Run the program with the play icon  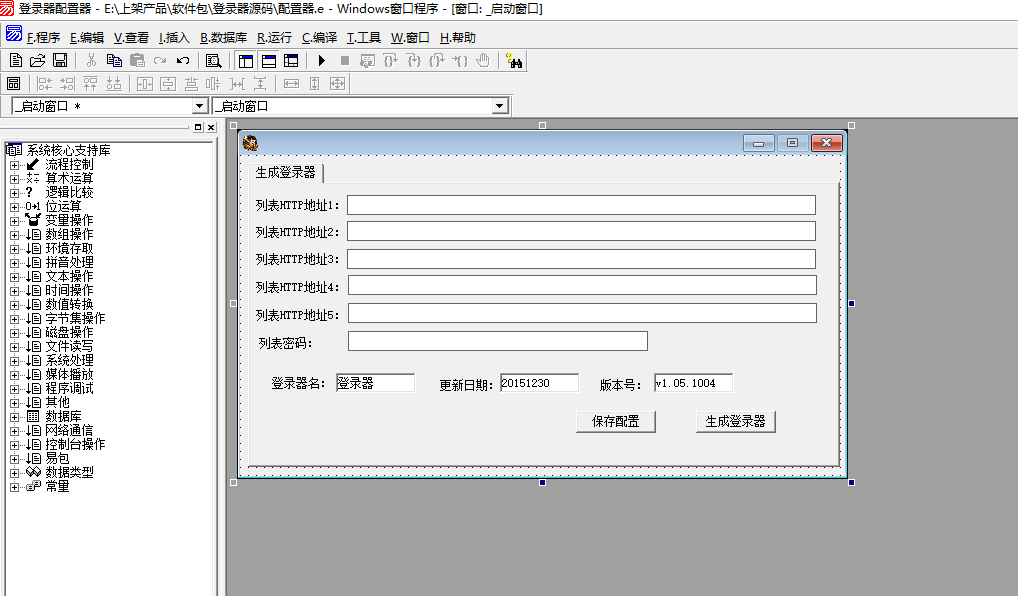click(x=321, y=61)
